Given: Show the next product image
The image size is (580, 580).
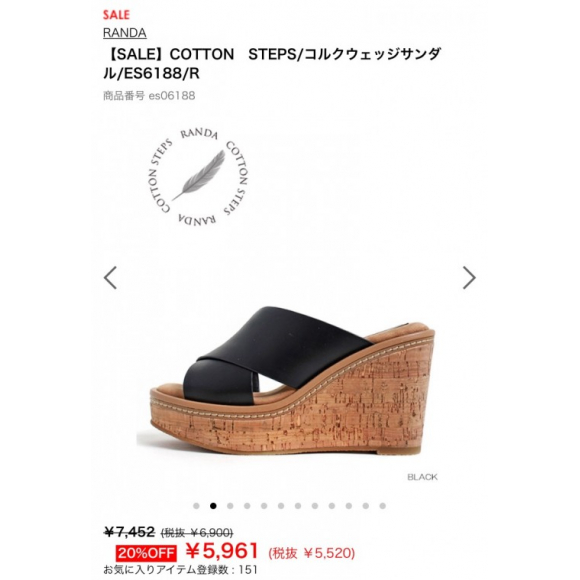Looking at the screenshot, I should pos(469,277).
